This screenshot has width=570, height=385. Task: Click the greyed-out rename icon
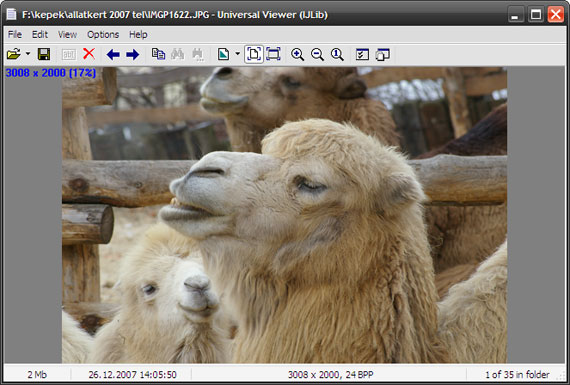(x=69, y=55)
